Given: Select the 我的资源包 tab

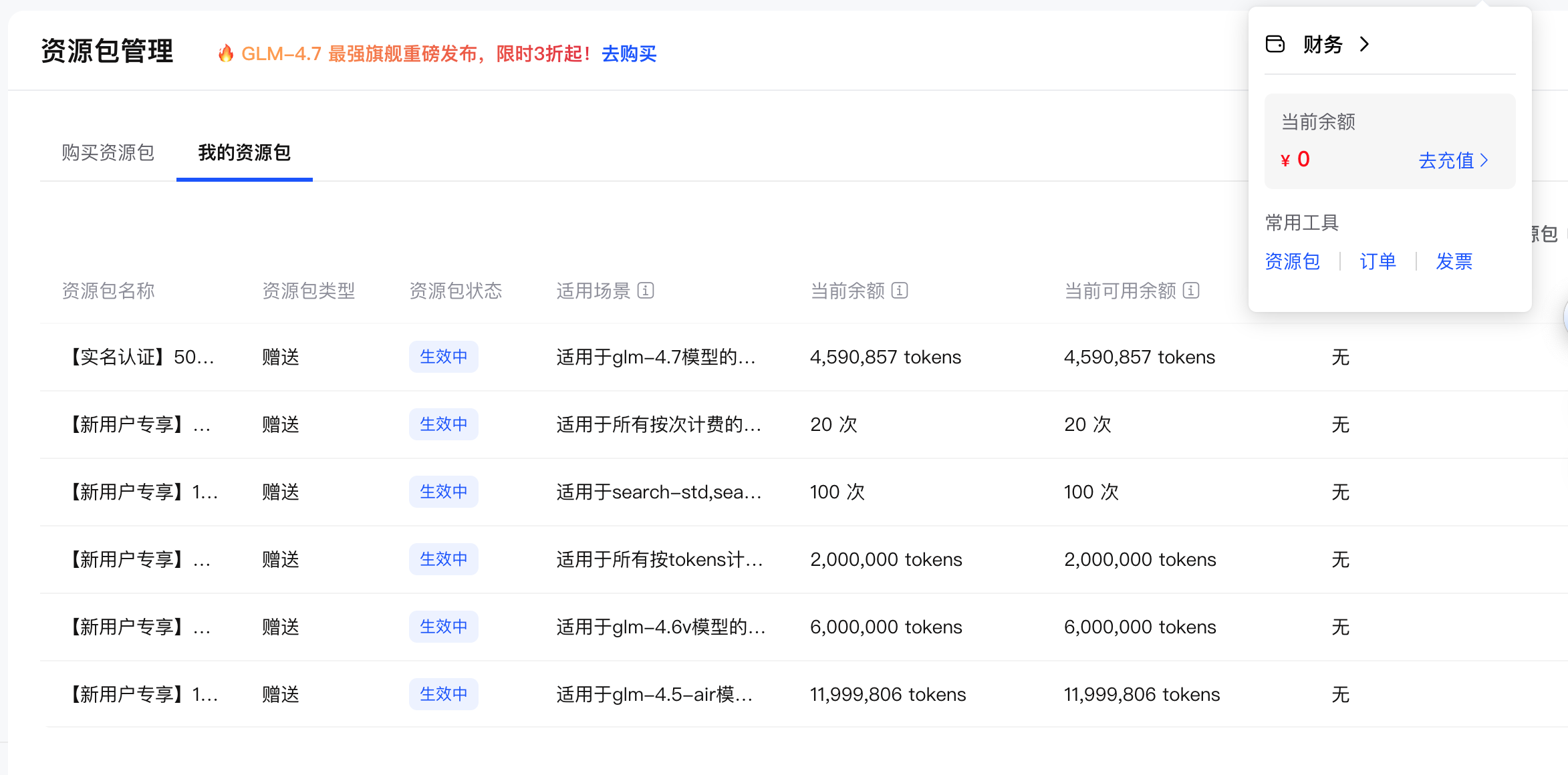Looking at the screenshot, I should (244, 152).
